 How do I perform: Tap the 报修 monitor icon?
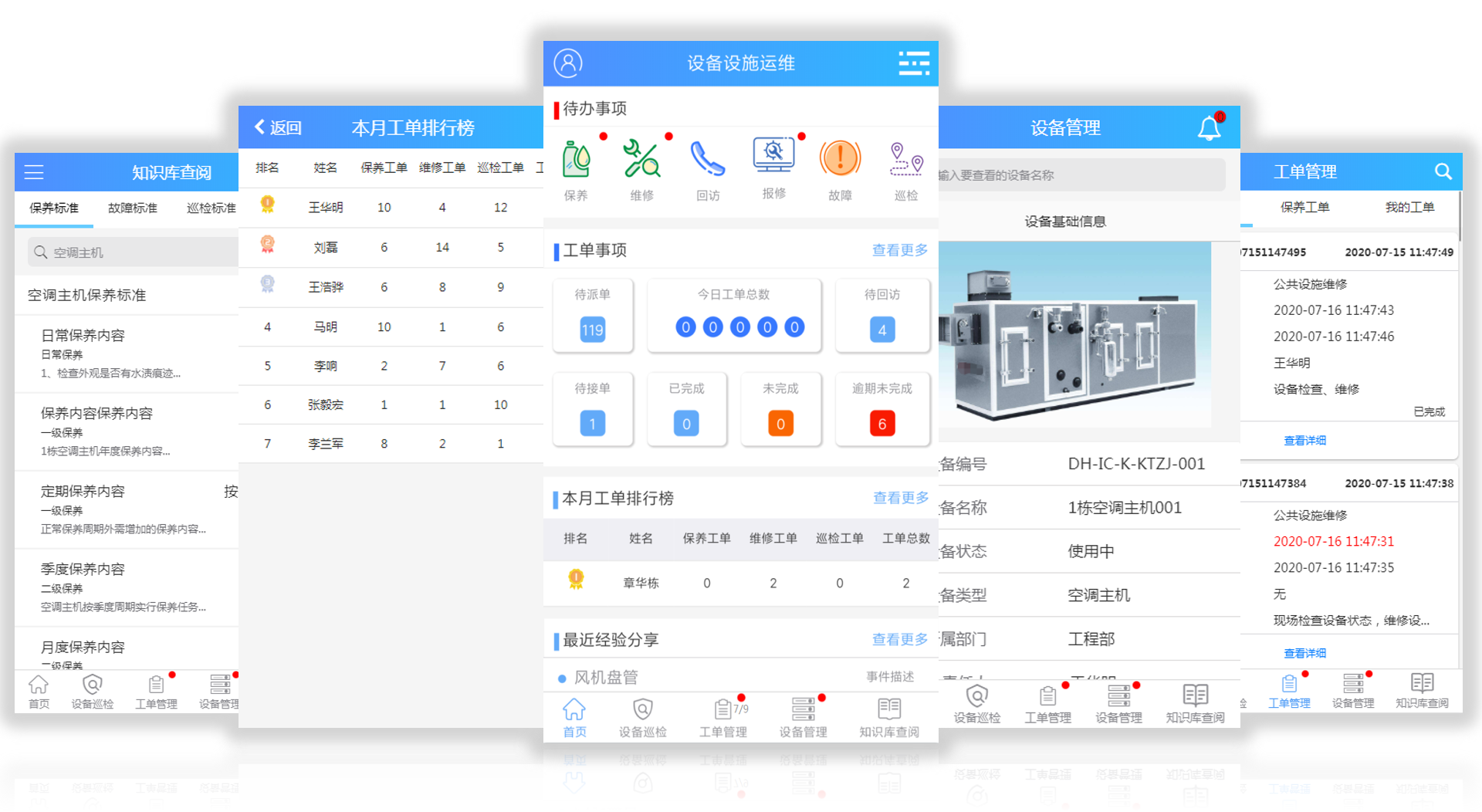click(773, 155)
